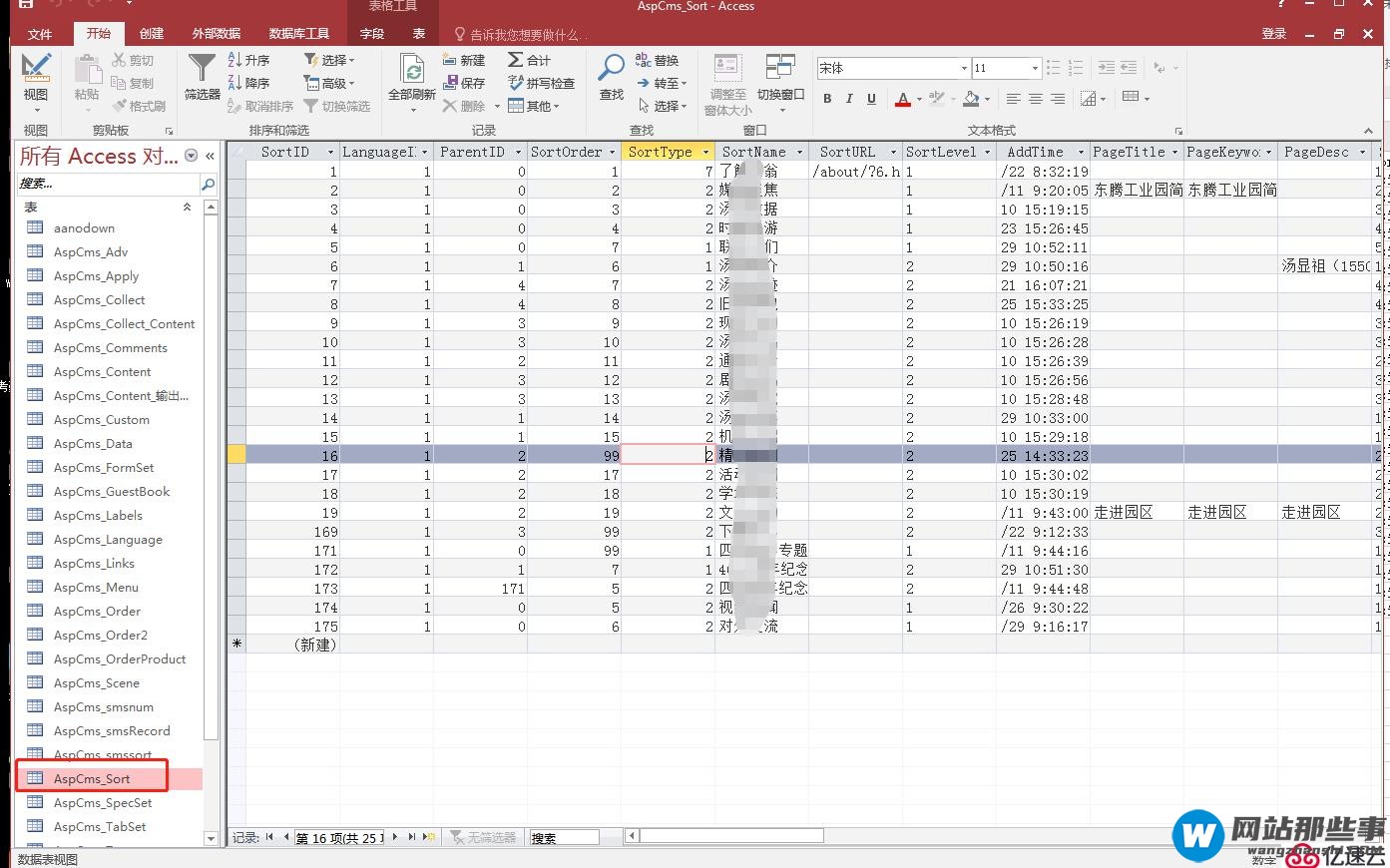Open the 文件 (File) menu
Image resolution: width=1390 pixels, height=868 pixels.
click(40, 34)
